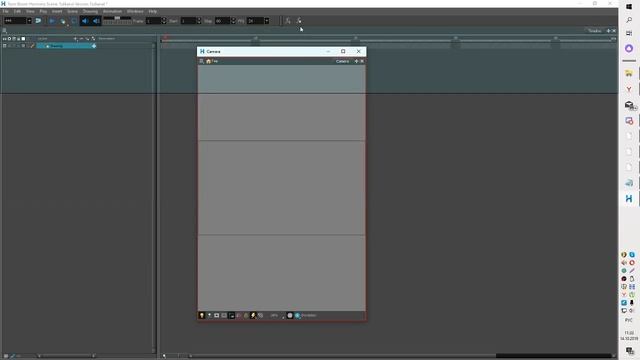Click the add-view plus icon in Camera window

point(356,61)
